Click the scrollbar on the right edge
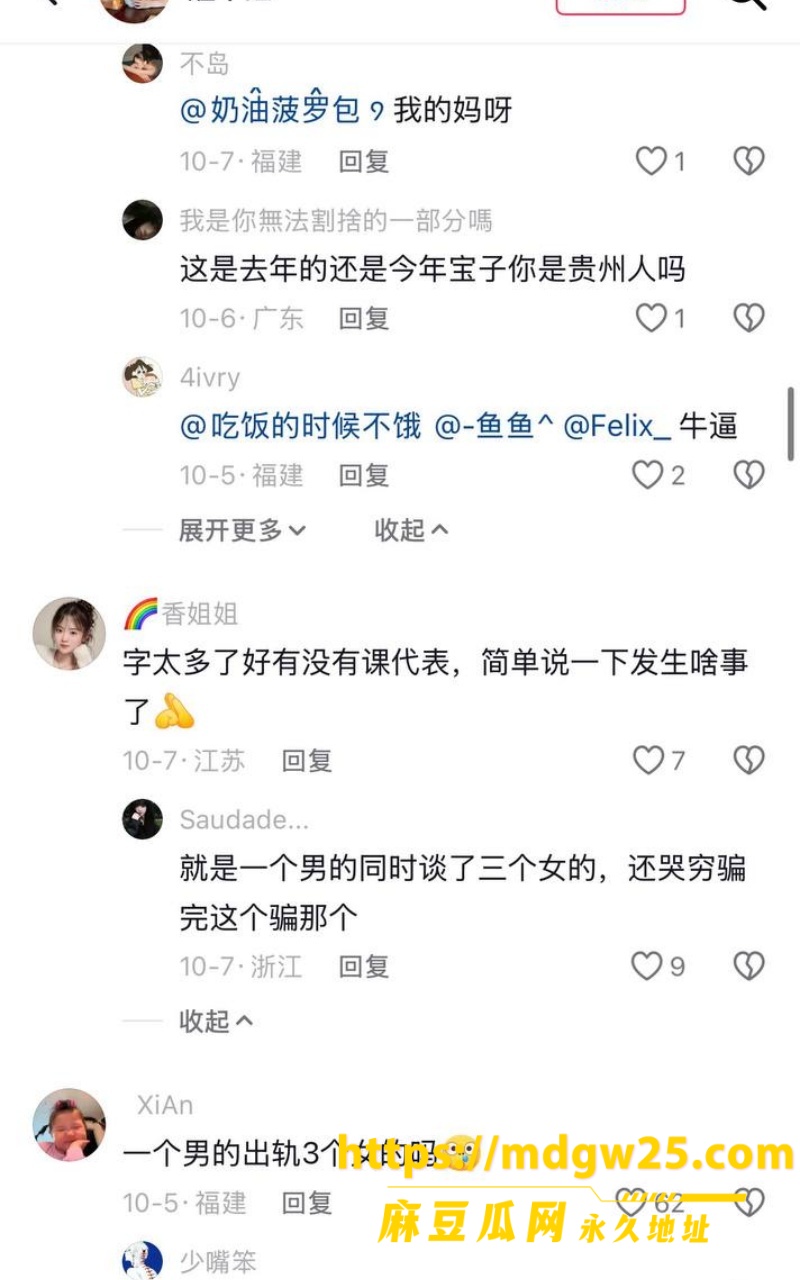800x1280 pixels. pyautogui.click(x=792, y=423)
